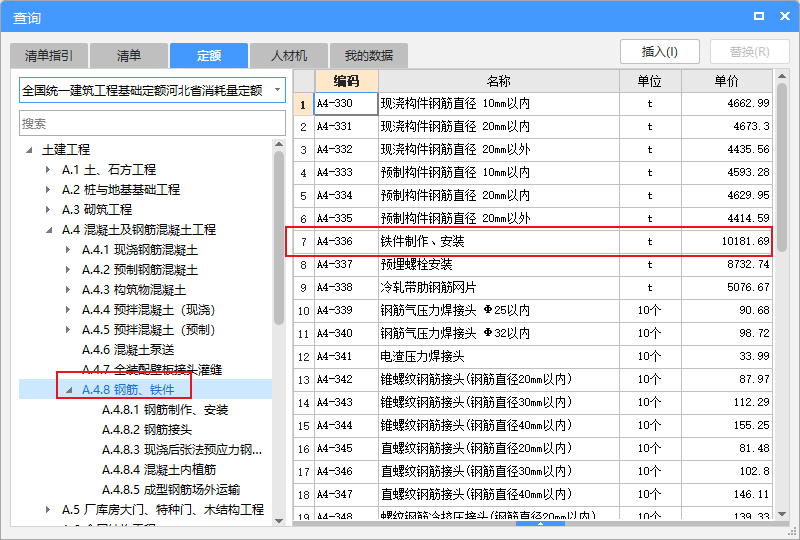
Task: Click tree panel scrollbar down arrow
Action: pos(279,521)
